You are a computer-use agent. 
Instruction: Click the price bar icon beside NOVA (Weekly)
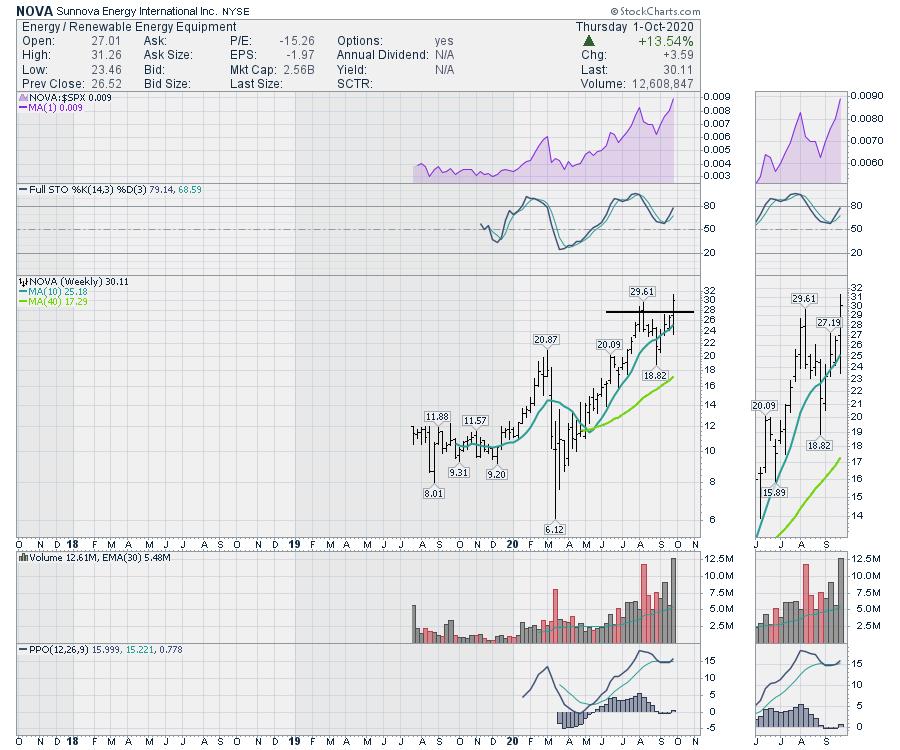22,282
